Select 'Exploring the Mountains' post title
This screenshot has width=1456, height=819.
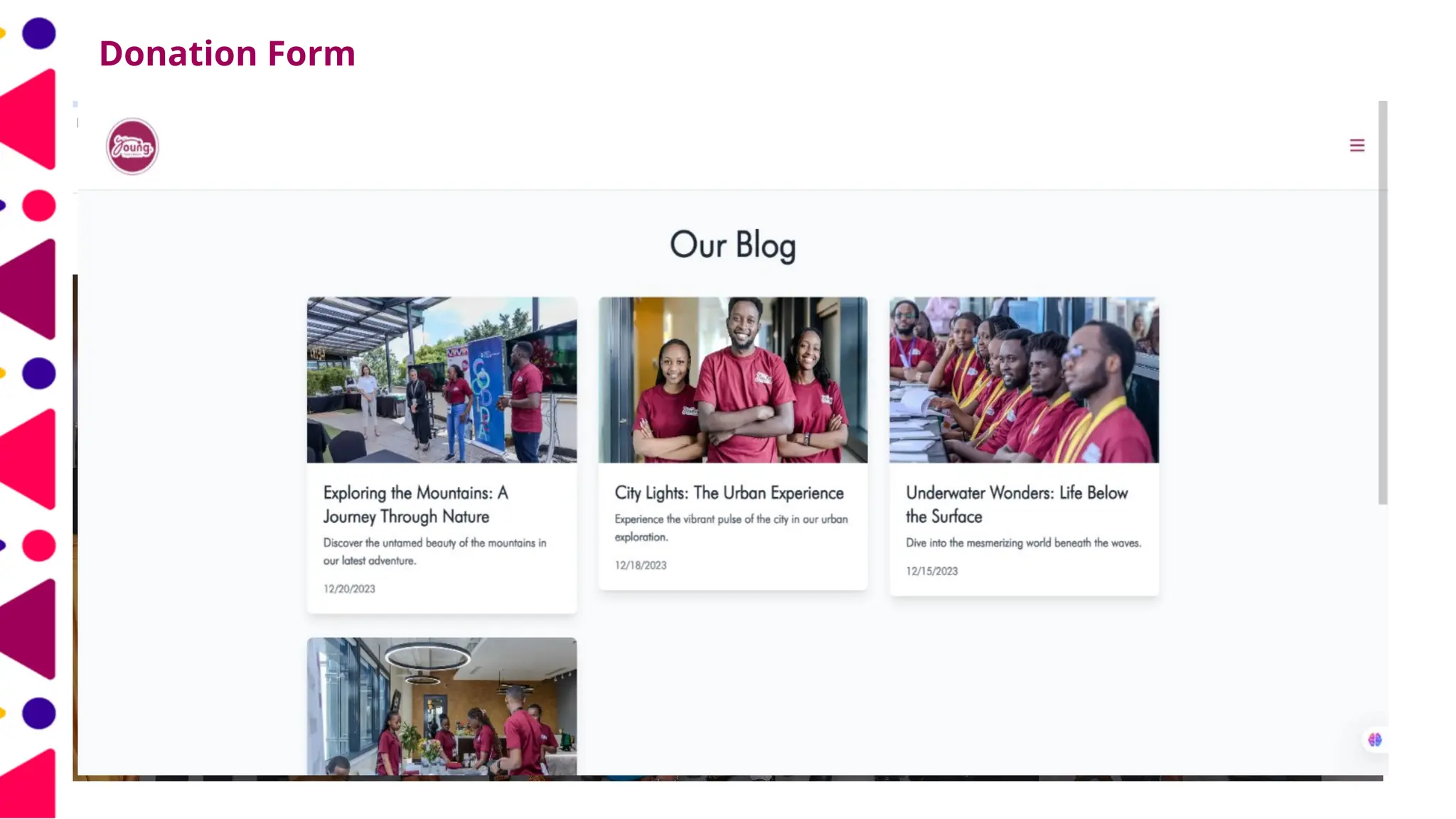(x=416, y=505)
